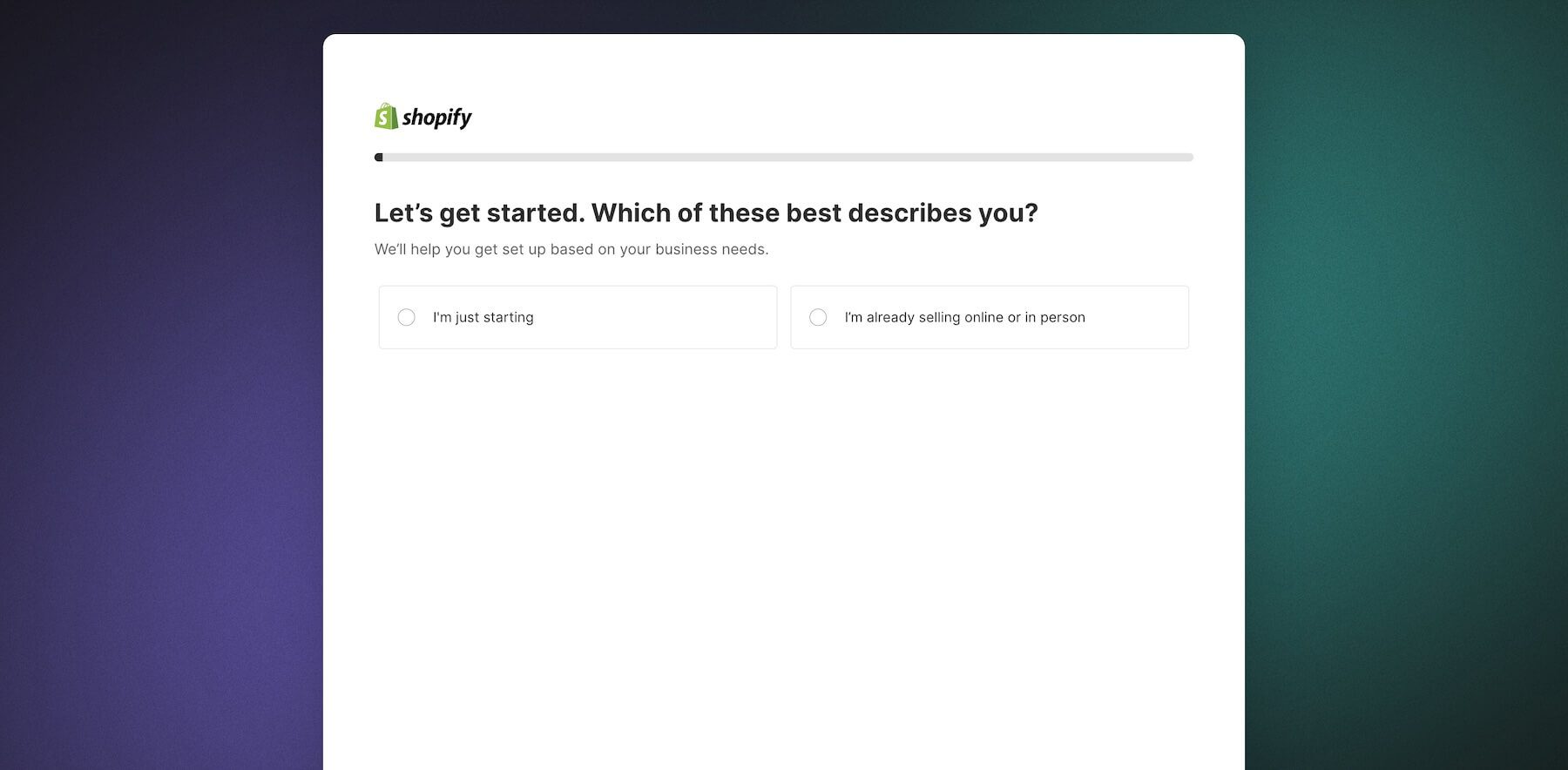Click the Shopify wordmark logo
Viewport: 1568px width, 770px height.
point(437,117)
